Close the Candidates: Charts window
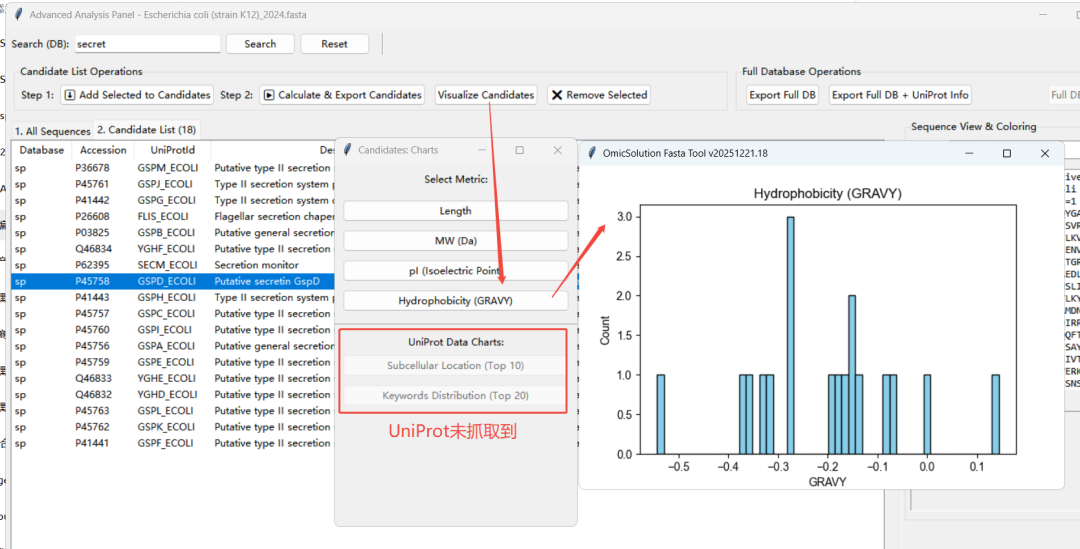This screenshot has width=1080, height=549. pyautogui.click(x=558, y=150)
